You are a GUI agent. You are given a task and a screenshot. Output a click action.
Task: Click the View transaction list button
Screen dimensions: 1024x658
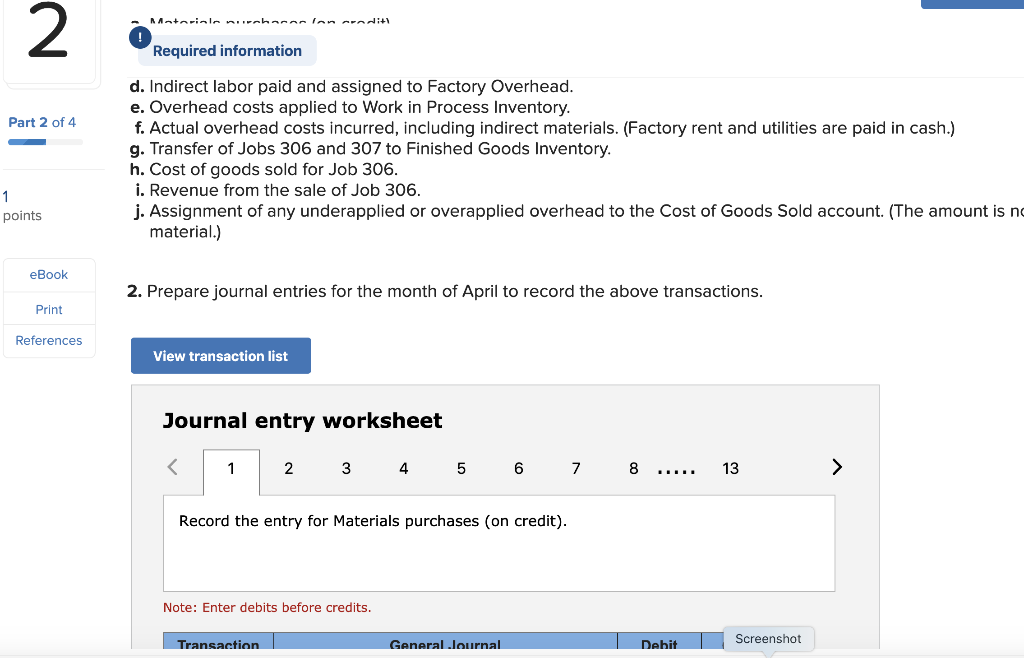(220, 355)
